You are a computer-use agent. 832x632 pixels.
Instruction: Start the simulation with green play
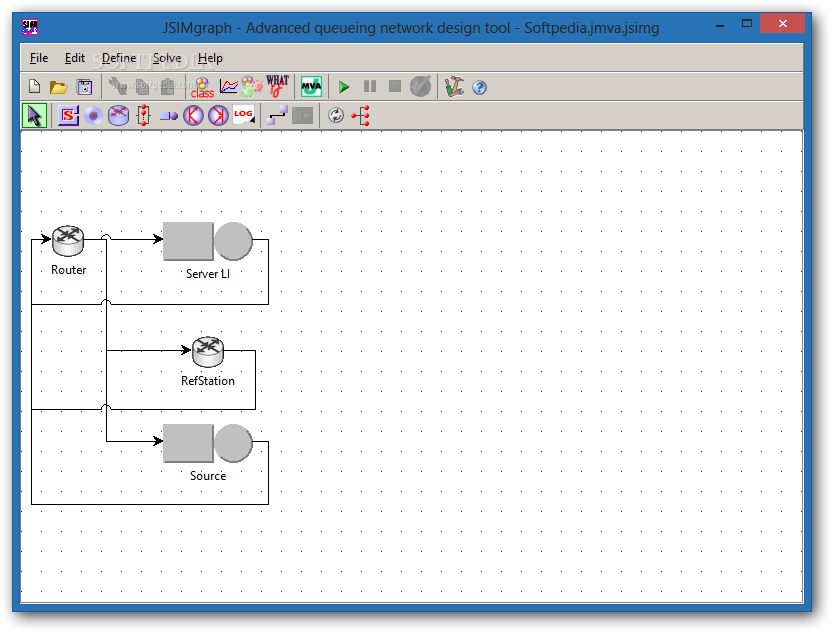[344, 86]
